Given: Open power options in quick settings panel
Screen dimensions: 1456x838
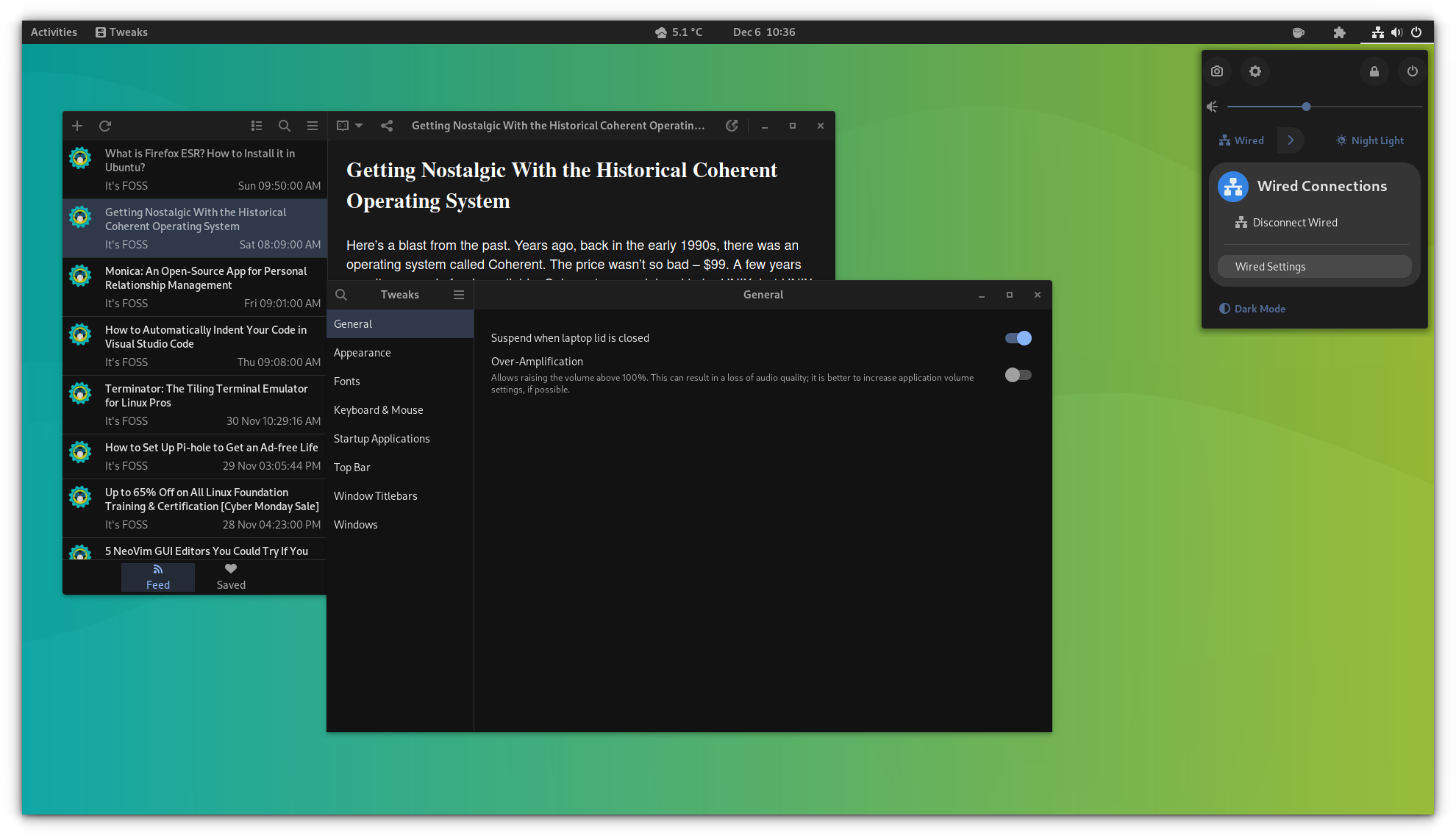Looking at the screenshot, I should point(1413,71).
